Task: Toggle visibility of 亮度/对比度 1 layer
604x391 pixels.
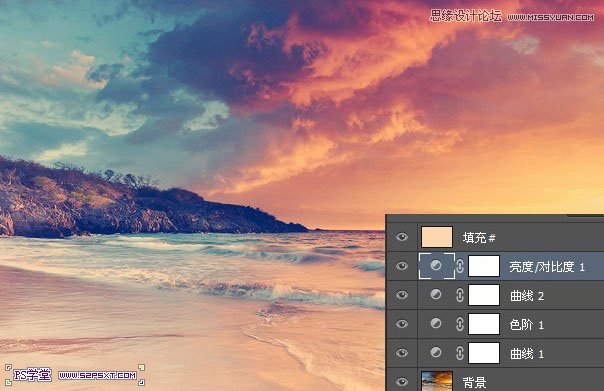Action: pyautogui.click(x=402, y=266)
